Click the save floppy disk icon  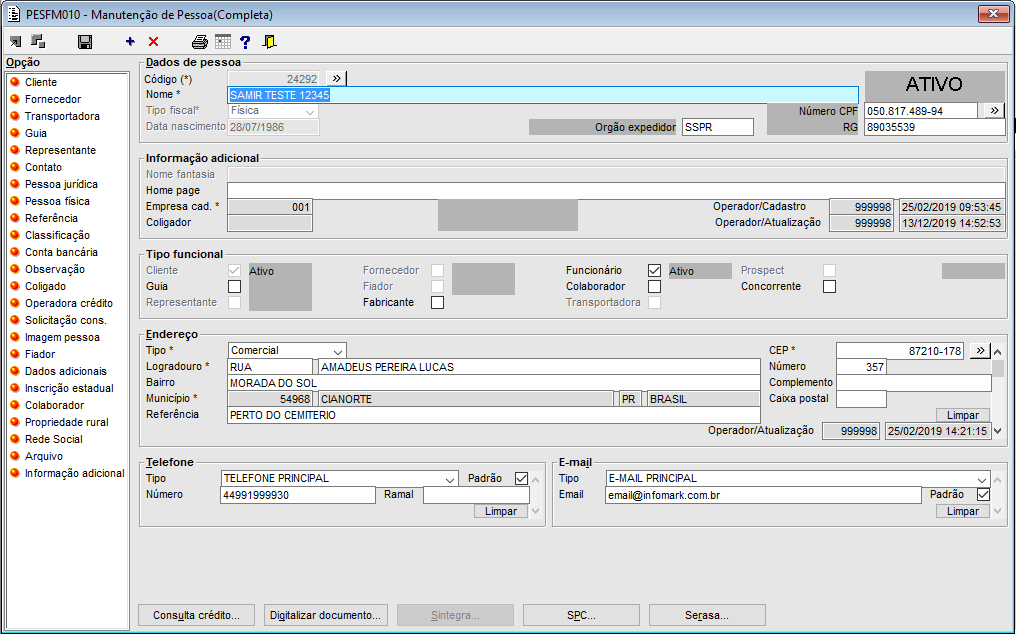(85, 42)
